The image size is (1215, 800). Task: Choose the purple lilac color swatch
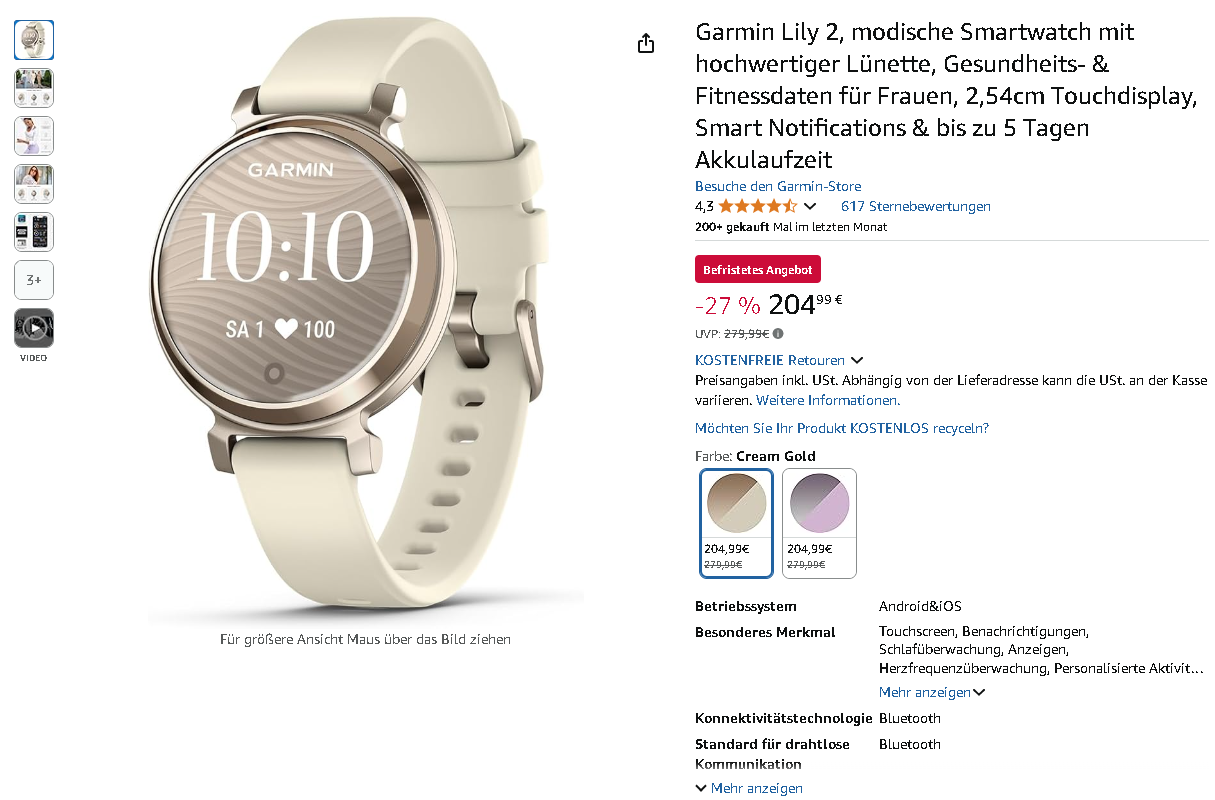(x=819, y=523)
